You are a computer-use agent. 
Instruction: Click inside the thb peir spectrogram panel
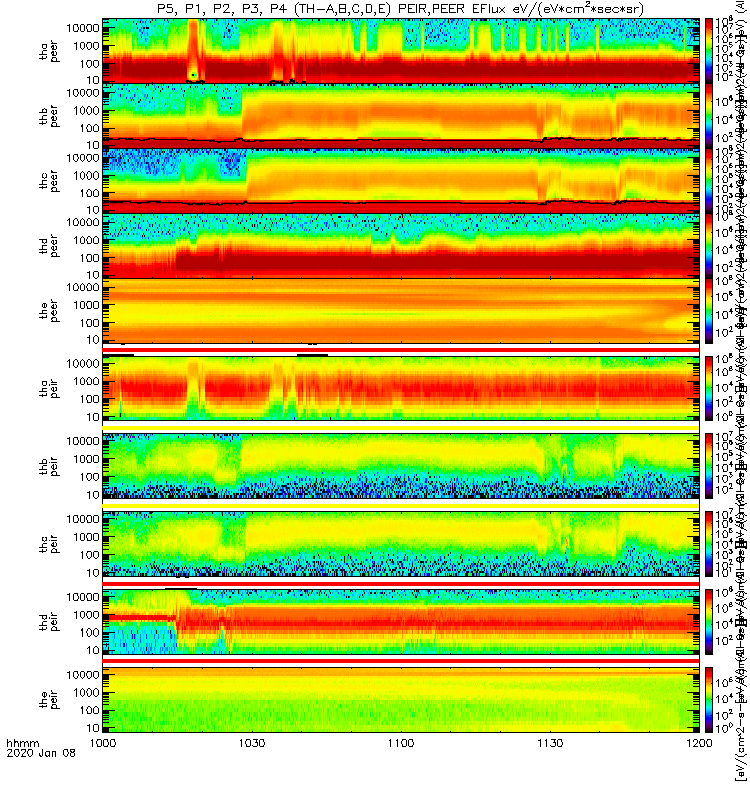401,466
